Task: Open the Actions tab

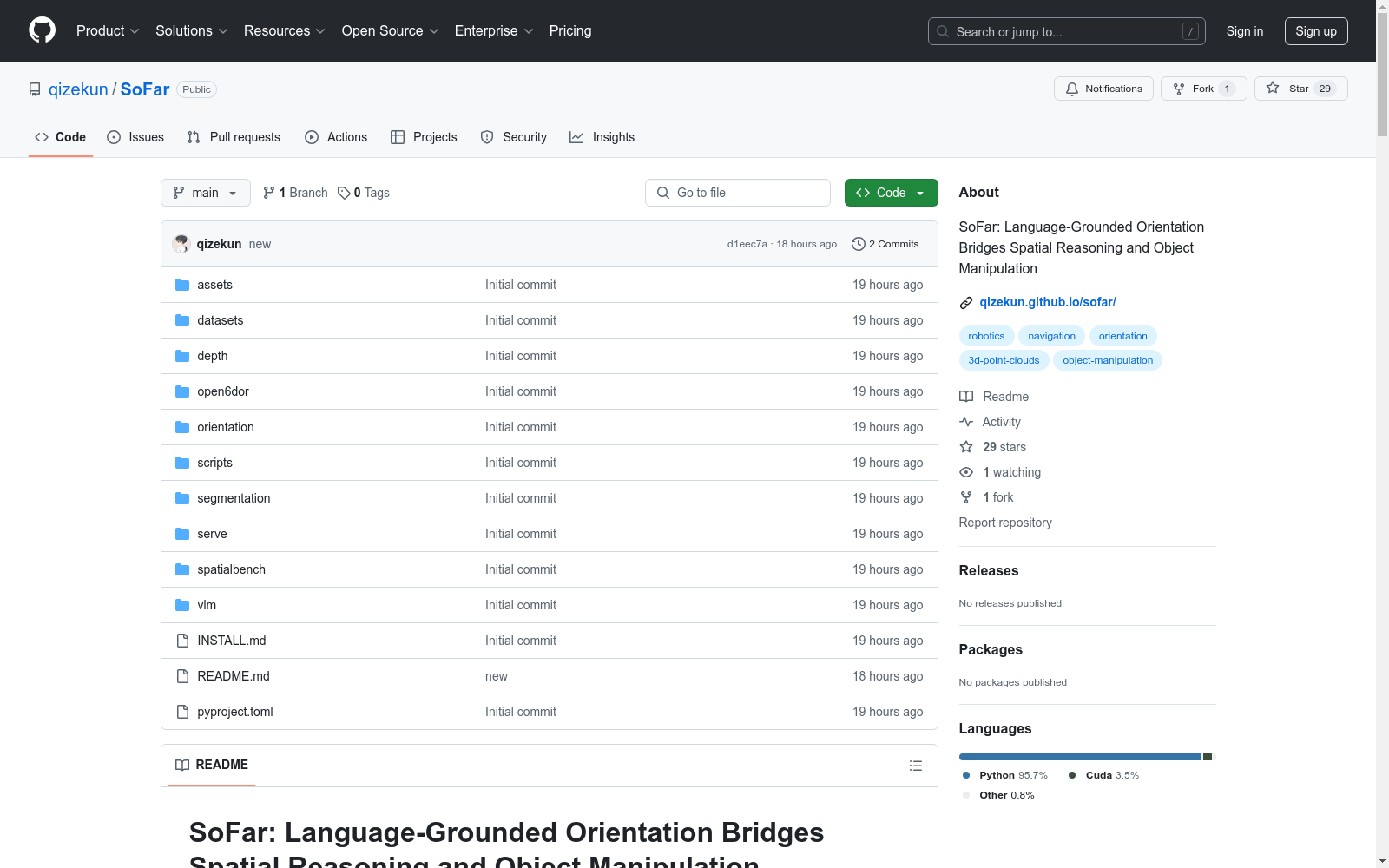Action: coord(336,137)
